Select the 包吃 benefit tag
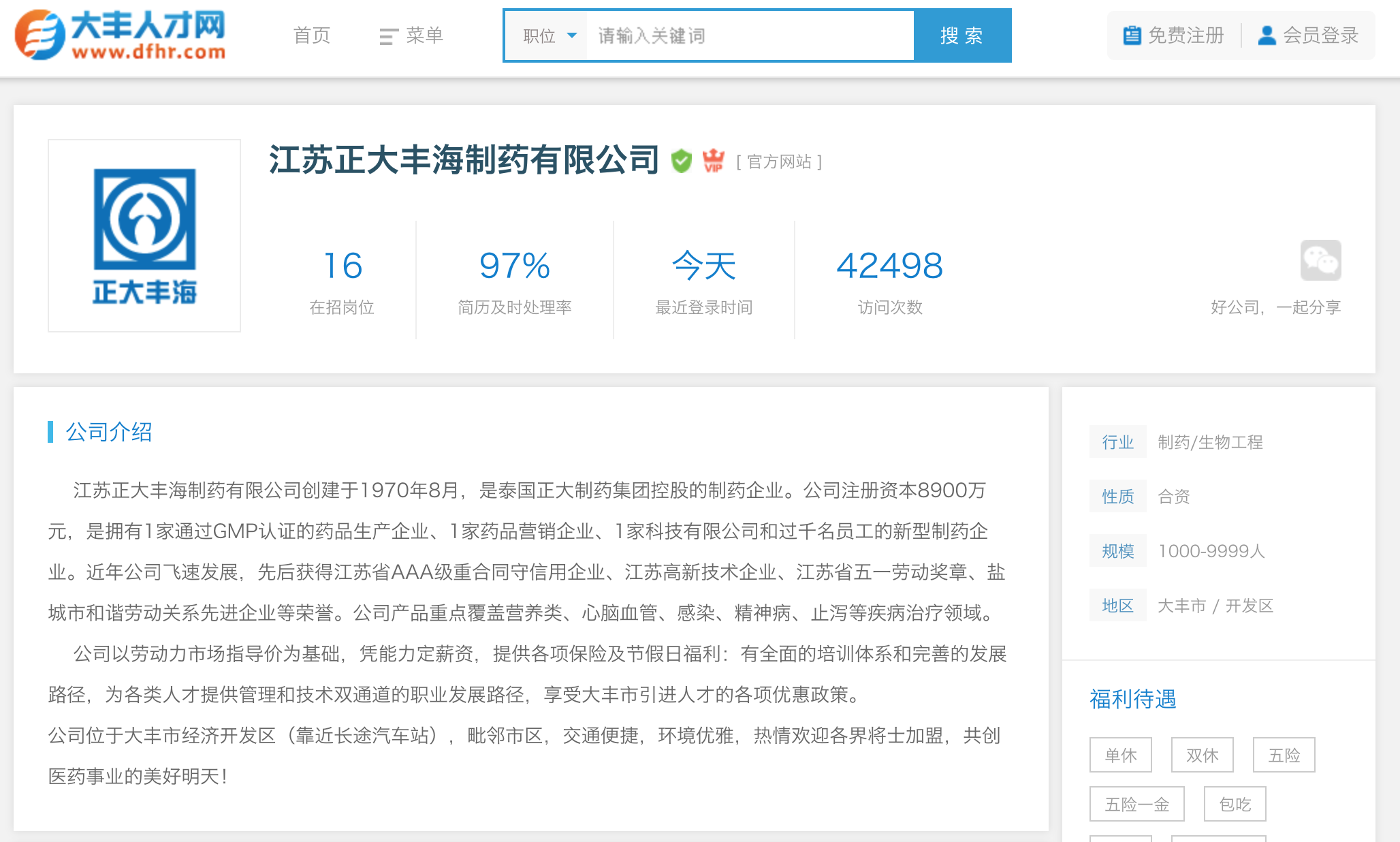The image size is (1400, 842). coord(1235,804)
